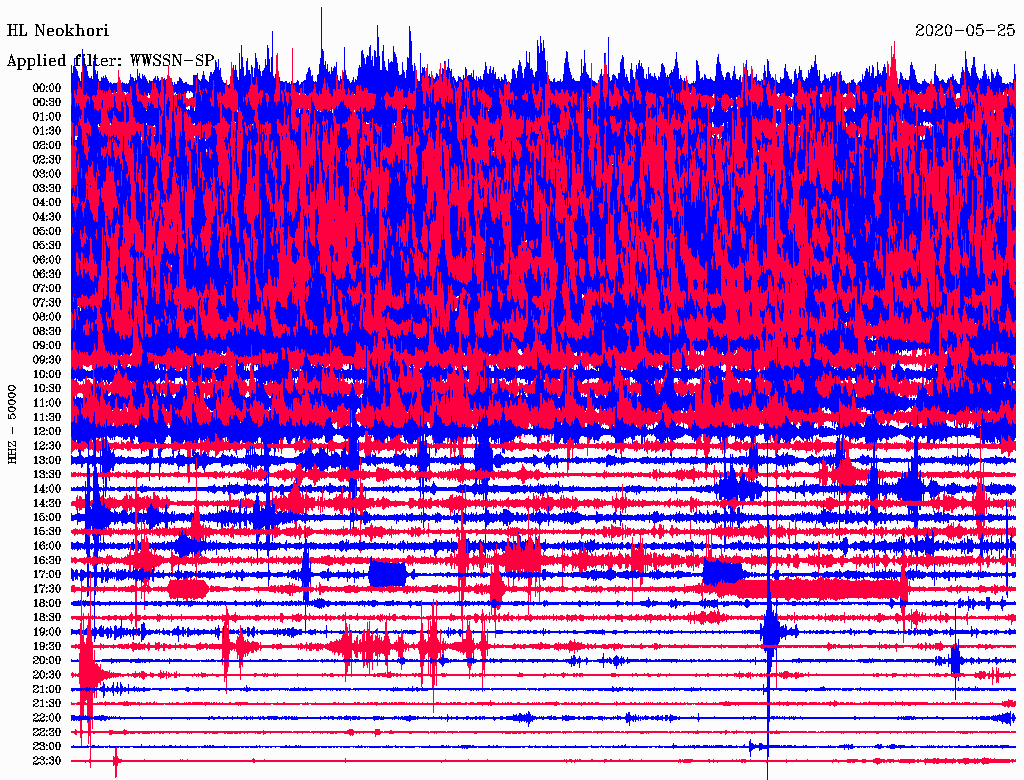The image size is (1024, 780).
Task: Select the 02:00 time label
Action: (47, 145)
